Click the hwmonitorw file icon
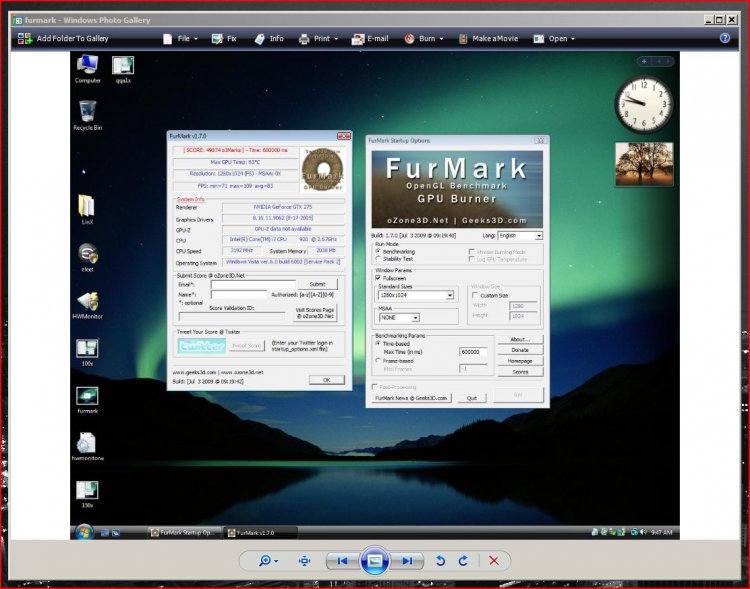 tap(88, 446)
